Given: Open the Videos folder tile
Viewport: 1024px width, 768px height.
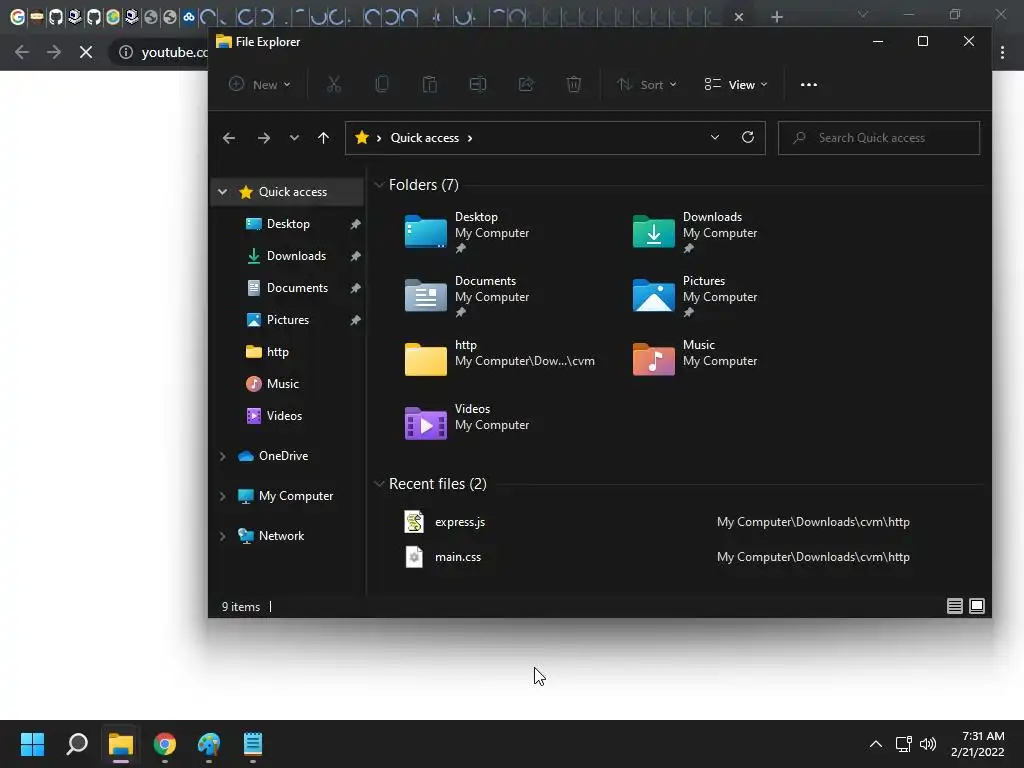Looking at the screenshot, I should coord(467,421).
